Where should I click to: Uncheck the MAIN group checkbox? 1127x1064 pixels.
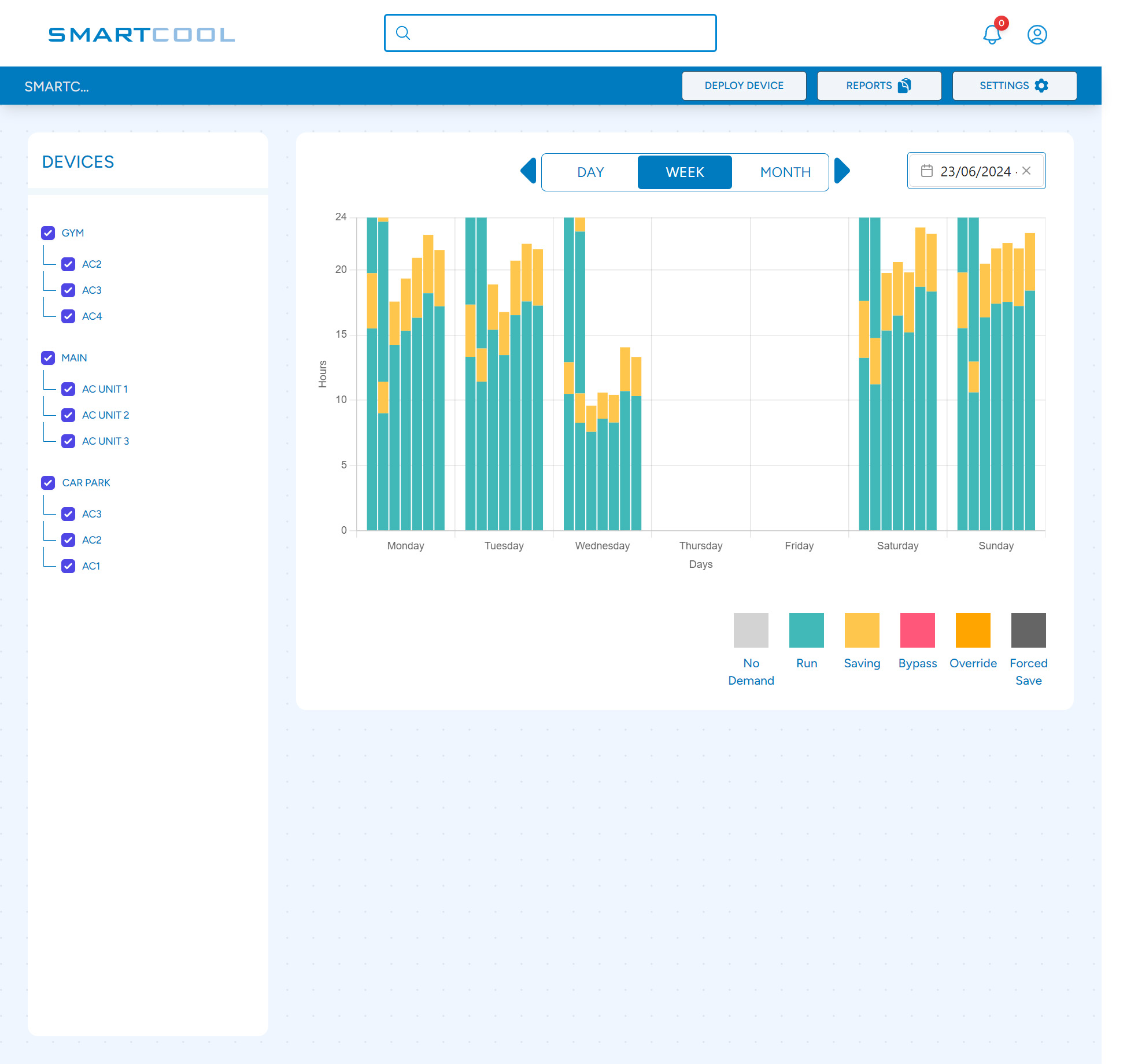[48, 358]
